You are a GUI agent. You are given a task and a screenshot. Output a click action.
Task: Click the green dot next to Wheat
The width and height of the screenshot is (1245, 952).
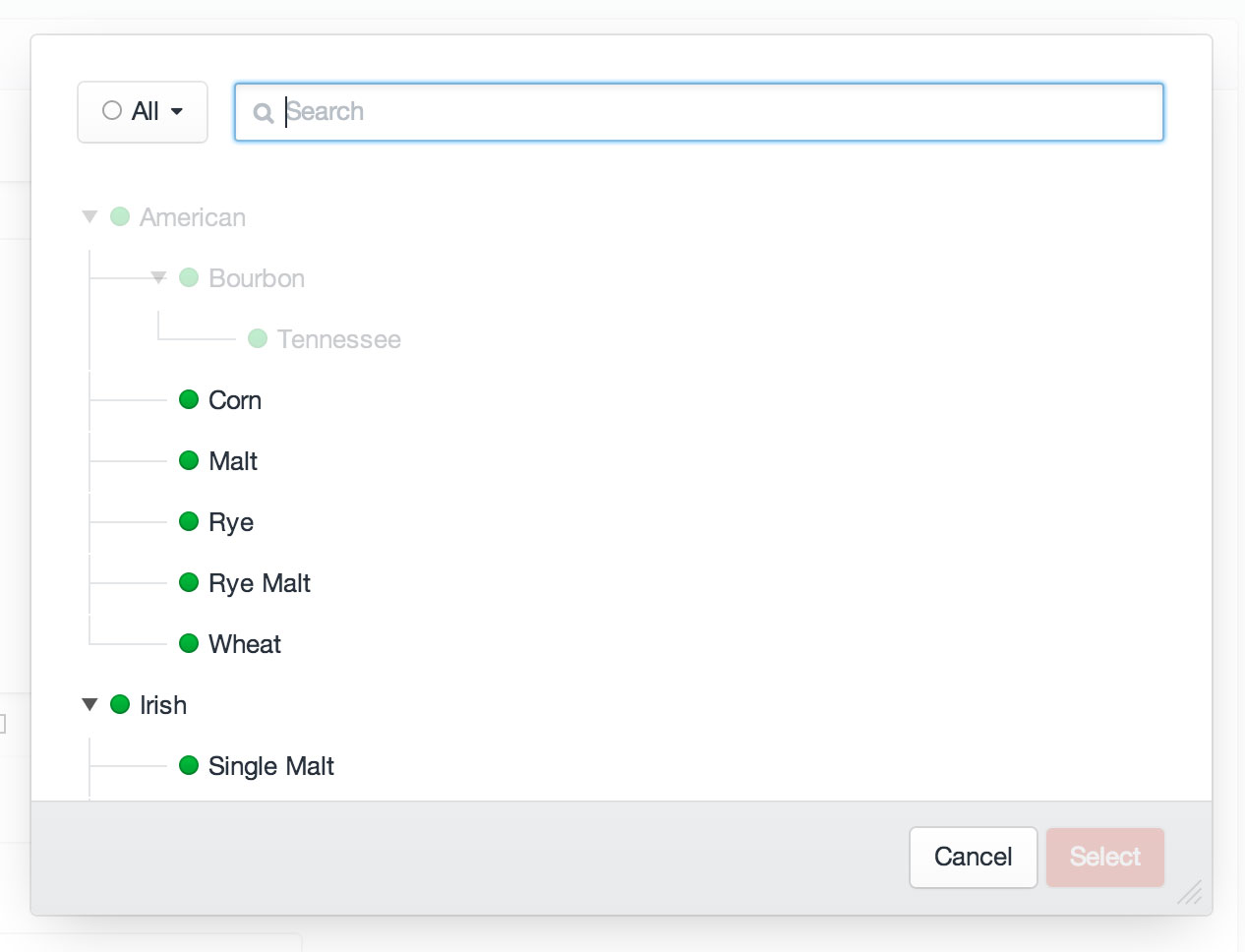point(189,643)
